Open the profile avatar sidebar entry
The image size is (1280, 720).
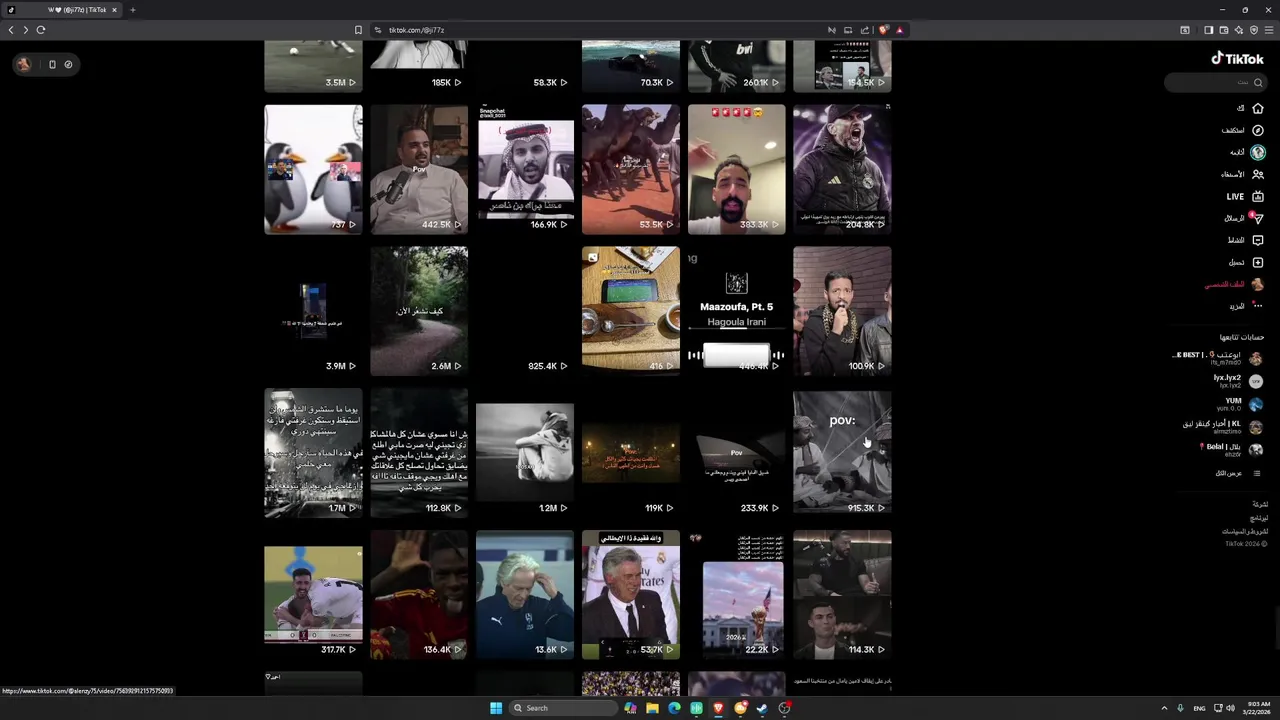[1258, 284]
